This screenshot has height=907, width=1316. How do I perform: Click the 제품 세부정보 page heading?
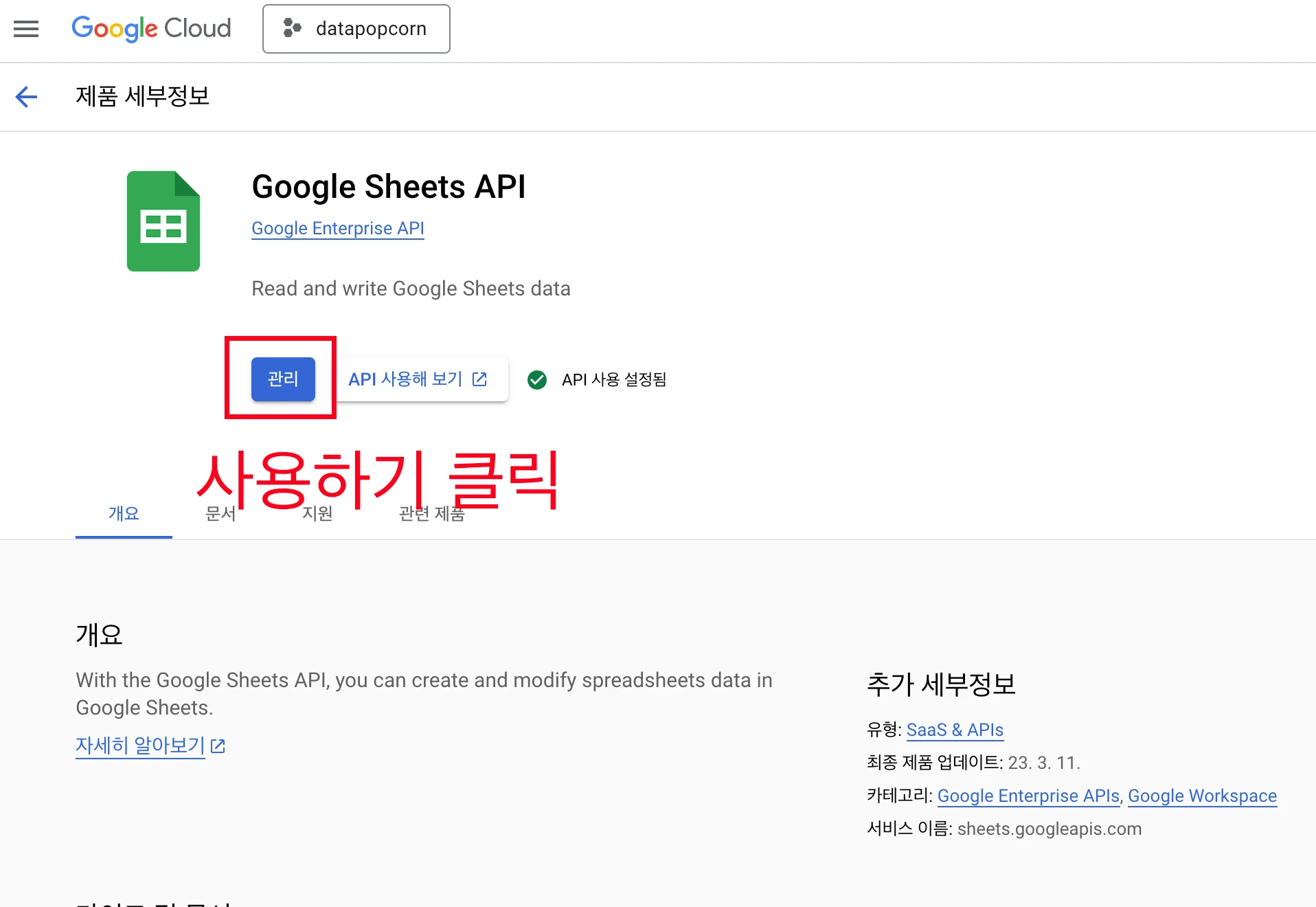[142, 96]
